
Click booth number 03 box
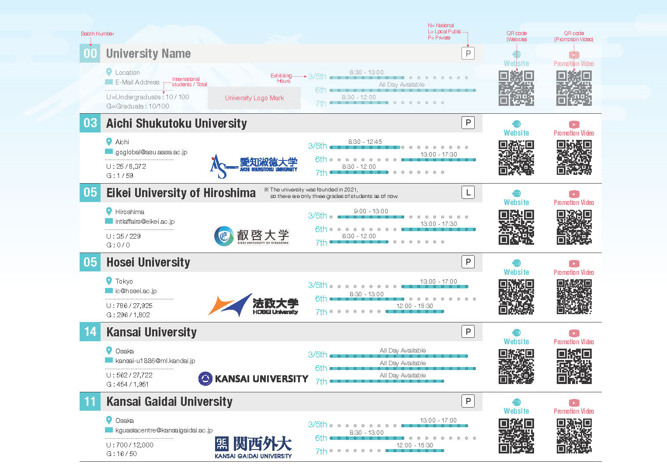(x=90, y=123)
